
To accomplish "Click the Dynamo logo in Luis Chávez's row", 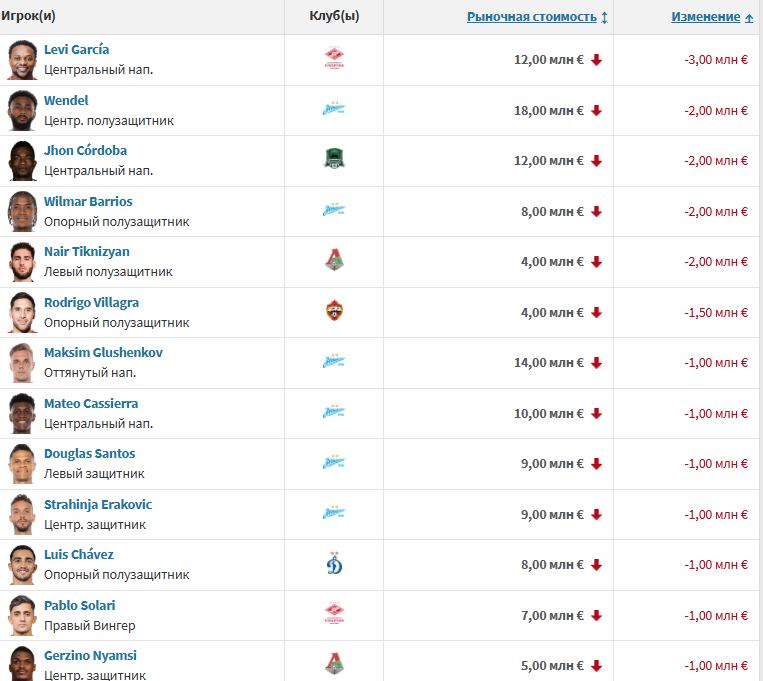I will click(x=334, y=564).
